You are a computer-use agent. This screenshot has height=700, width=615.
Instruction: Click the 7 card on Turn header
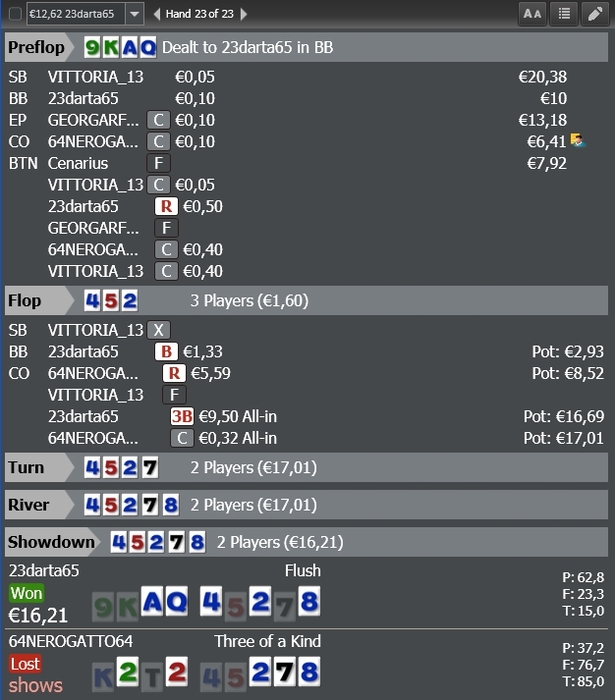(150, 467)
